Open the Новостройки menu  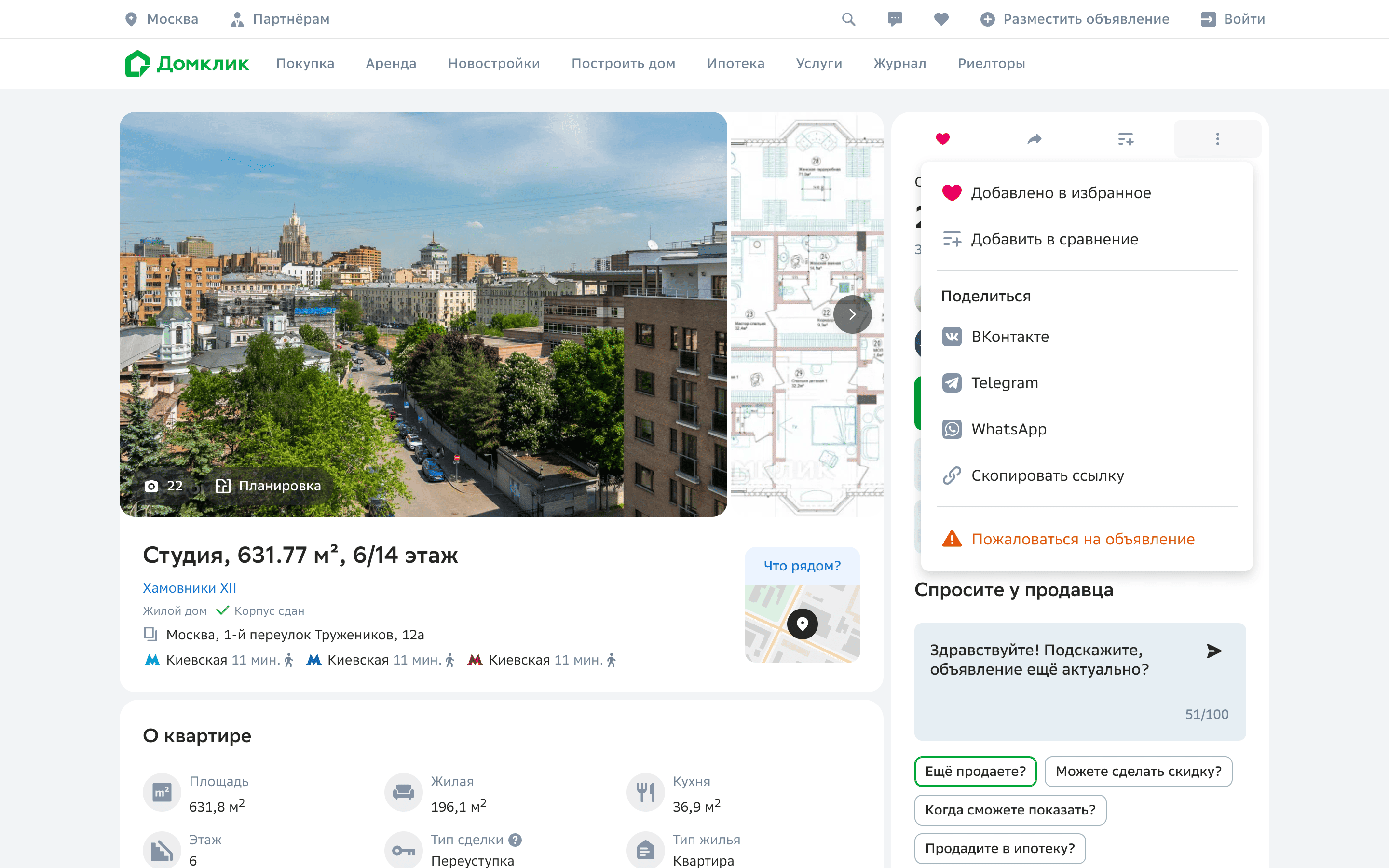493,63
